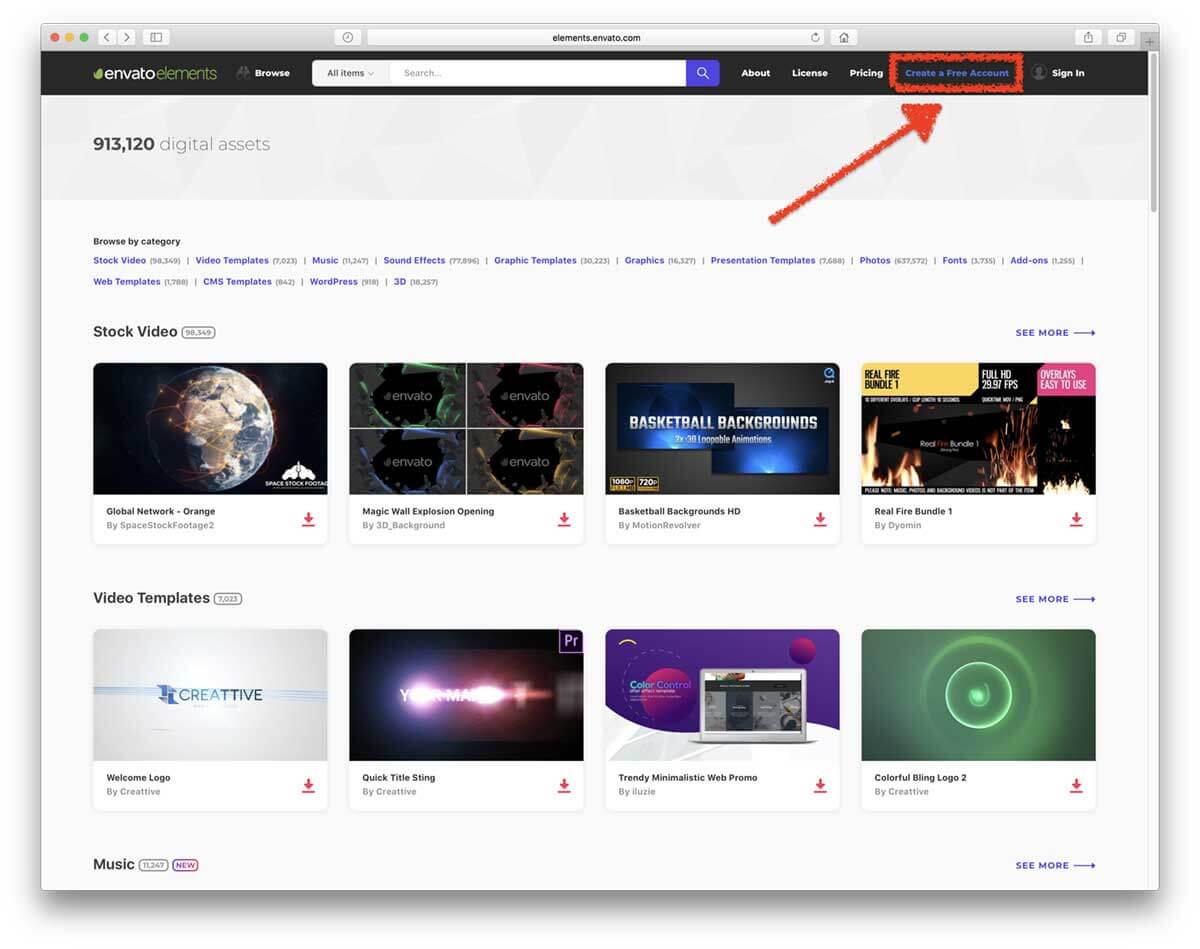Go back with Safari's back arrow
Viewport: 1200px width, 949px height.
tap(108, 37)
